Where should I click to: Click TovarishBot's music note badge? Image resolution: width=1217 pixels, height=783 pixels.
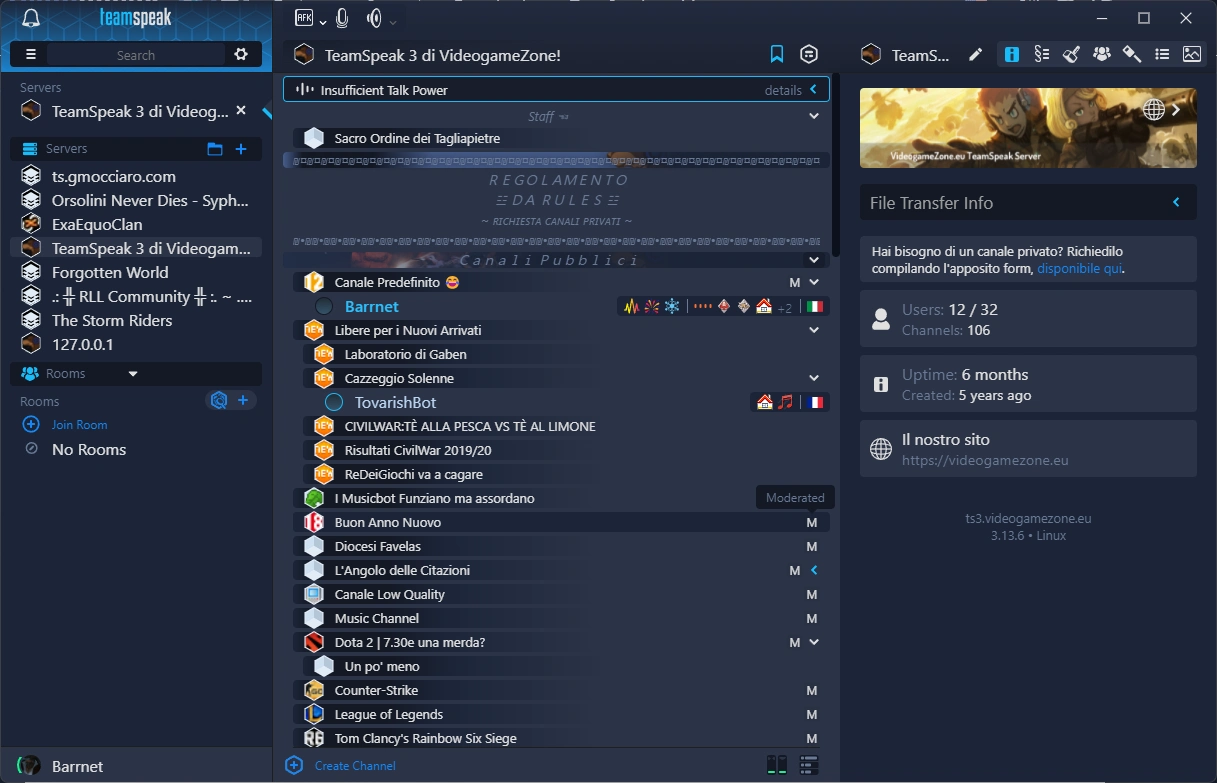pyautogui.click(x=785, y=402)
